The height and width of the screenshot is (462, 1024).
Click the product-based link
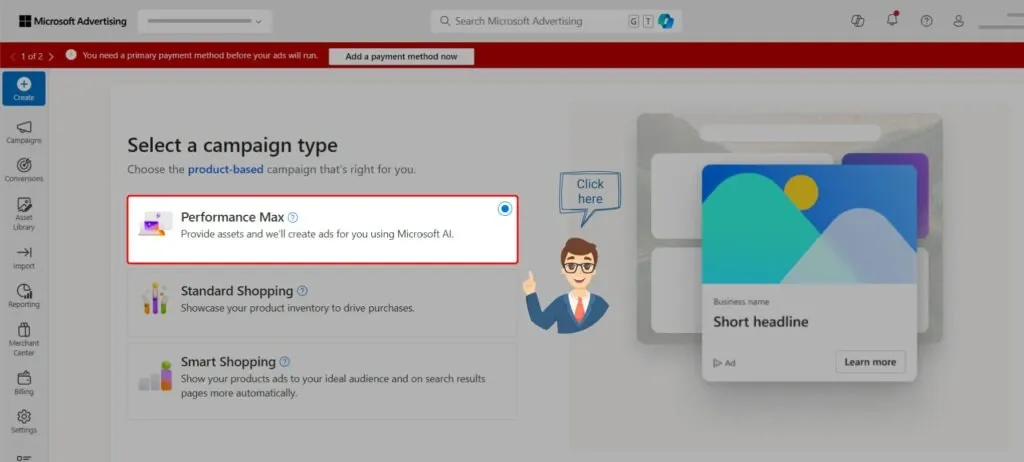(x=225, y=169)
